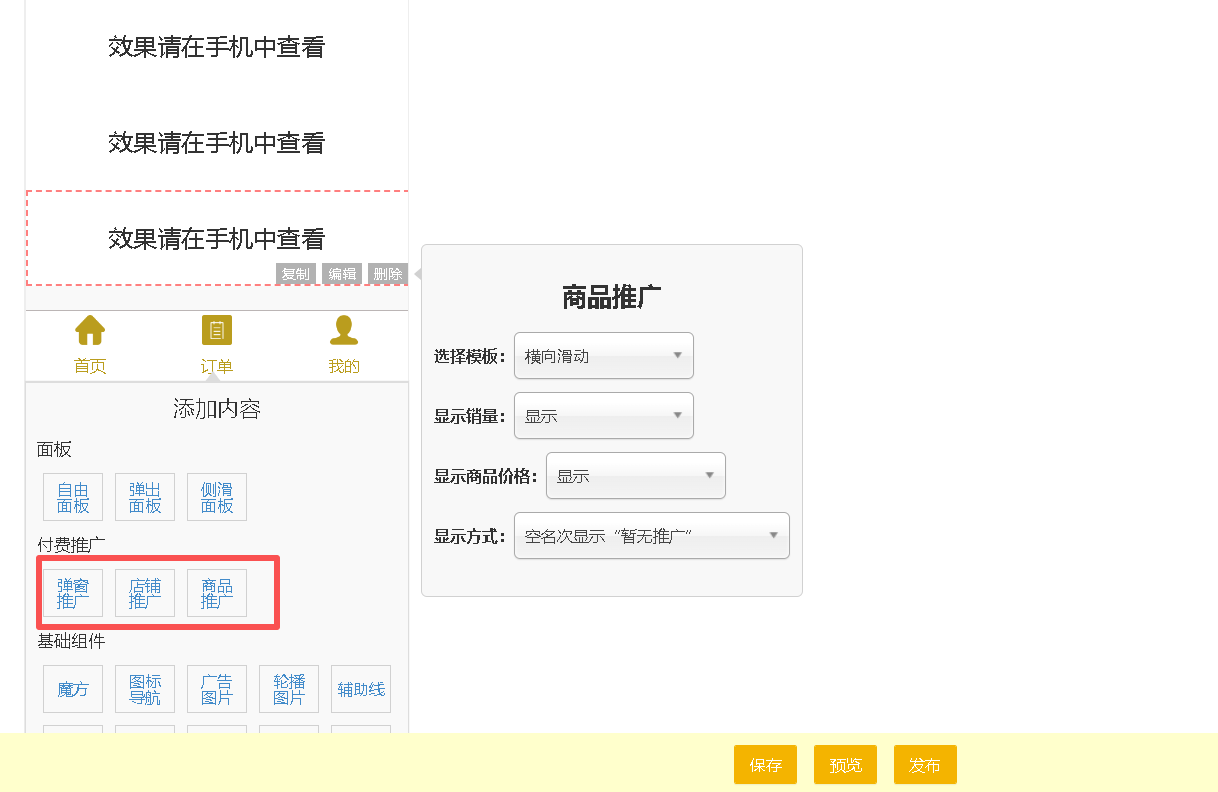Insert the 侧滑面板 component
The height and width of the screenshot is (792, 1218).
[x=217, y=497]
